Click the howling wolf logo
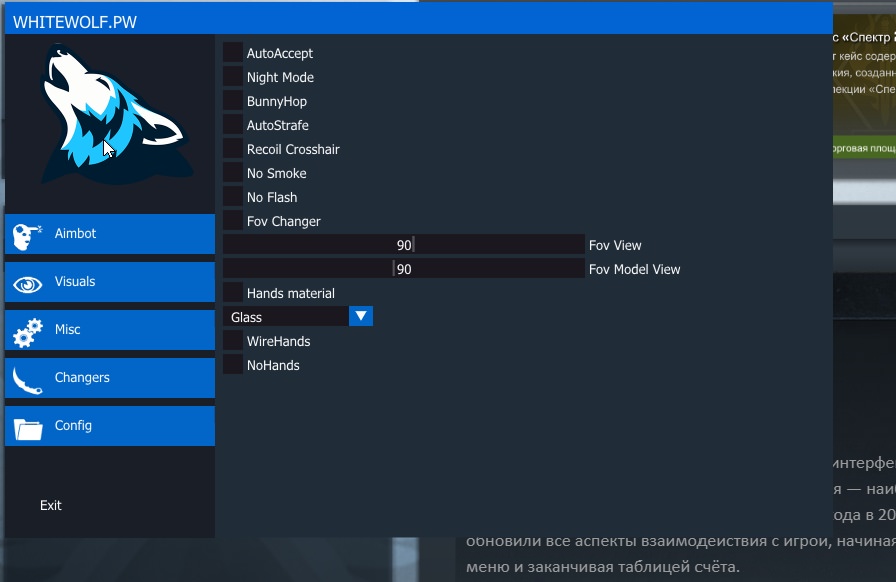The height and width of the screenshot is (582, 896). tap(117, 114)
